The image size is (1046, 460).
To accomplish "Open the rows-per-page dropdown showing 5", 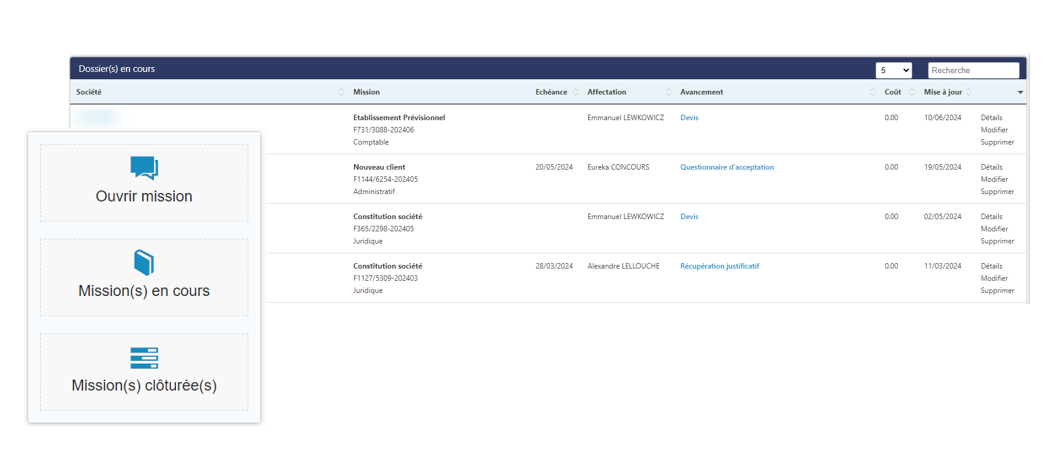I will click(x=893, y=70).
